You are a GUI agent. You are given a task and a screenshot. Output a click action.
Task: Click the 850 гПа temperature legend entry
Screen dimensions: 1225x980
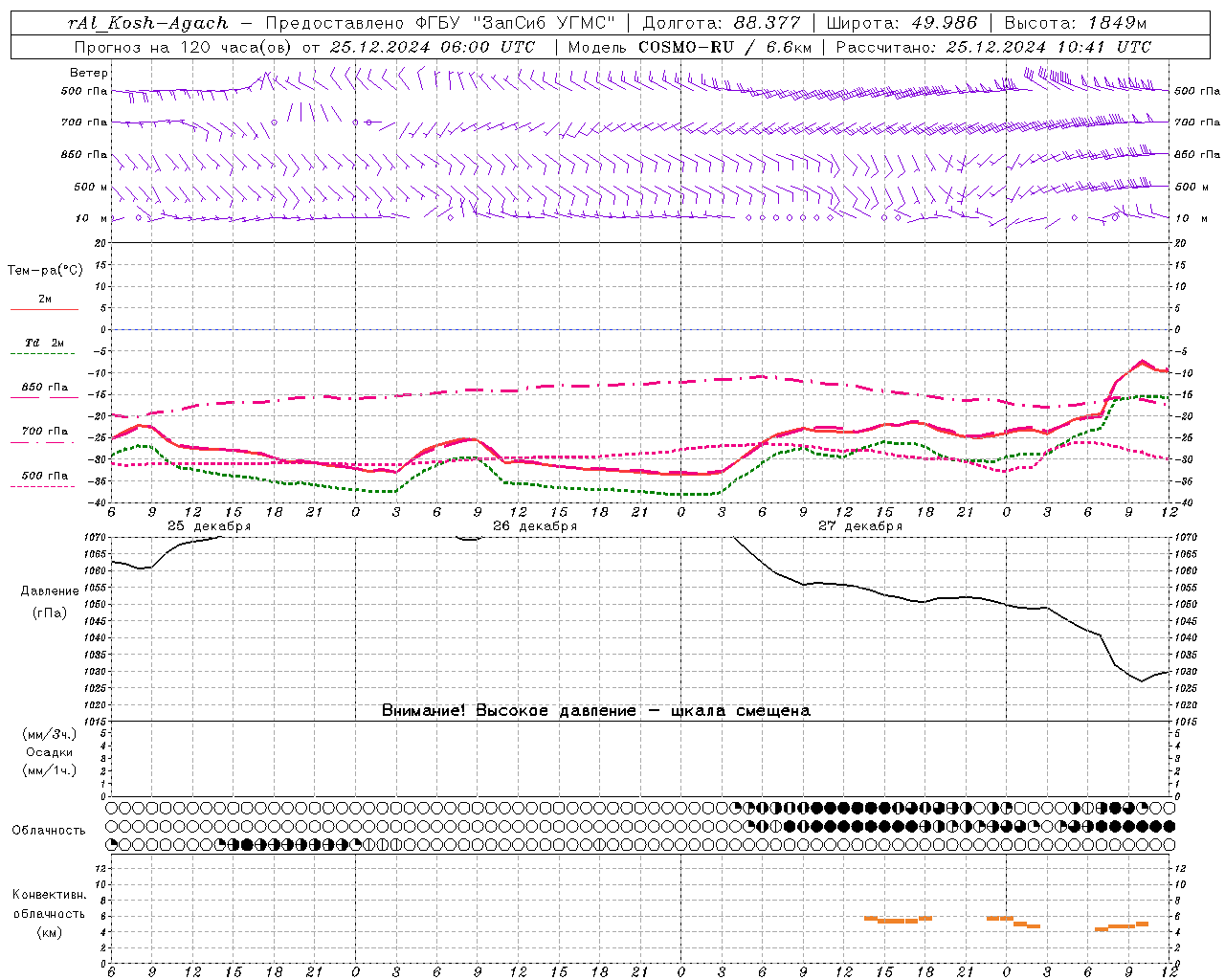point(45,387)
